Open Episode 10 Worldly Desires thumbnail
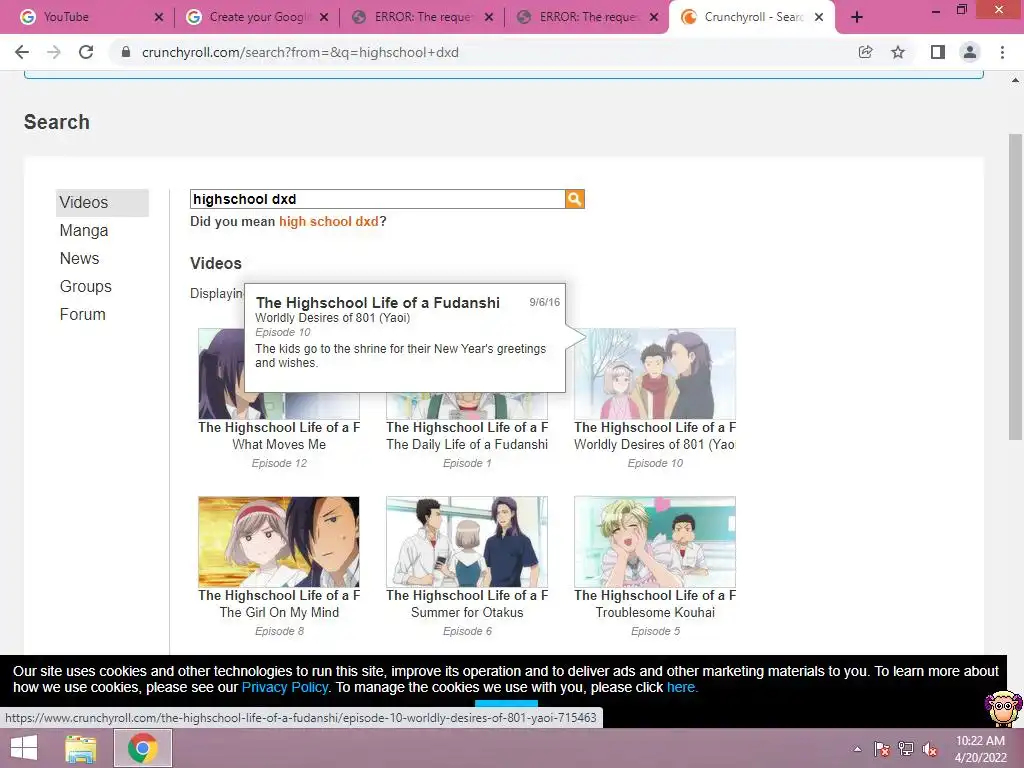Image resolution: width=1024 pixels, height=768 pixels. (x=655, y=374)
